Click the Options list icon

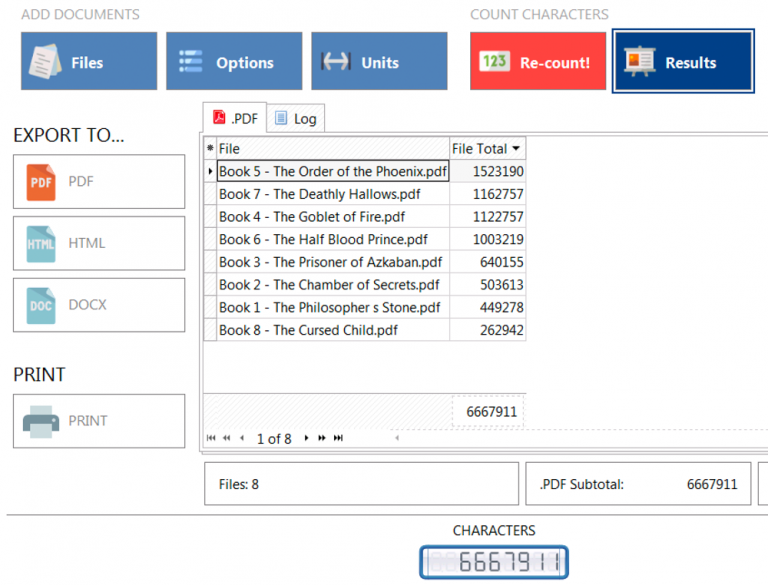(x=191, y=61)
